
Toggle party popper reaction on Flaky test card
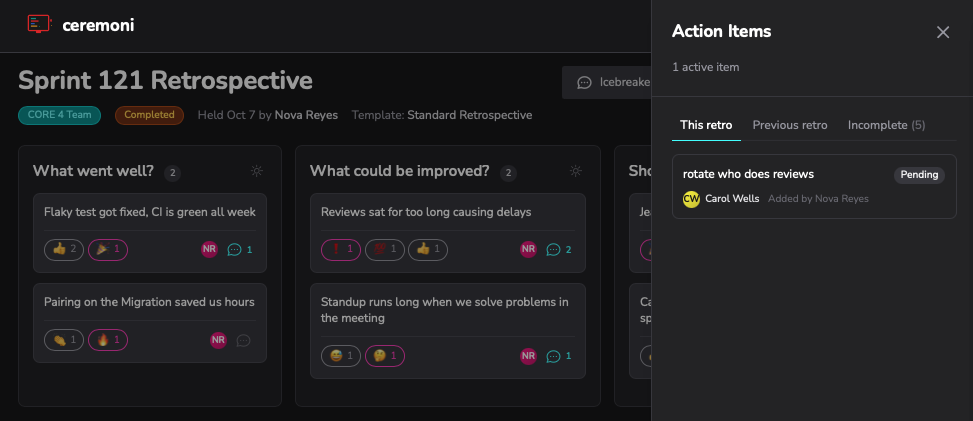pos(108,250)
